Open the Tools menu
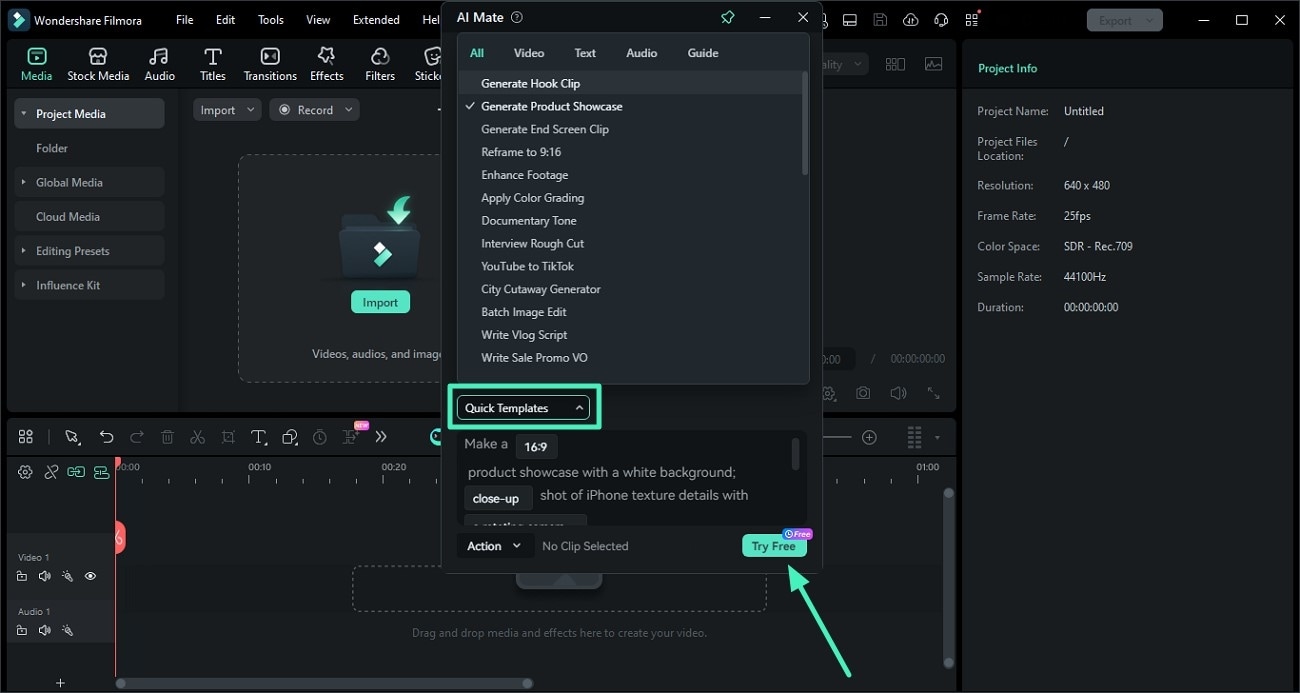Screen dimensions: 1300x693 click(x=271, y=20)
